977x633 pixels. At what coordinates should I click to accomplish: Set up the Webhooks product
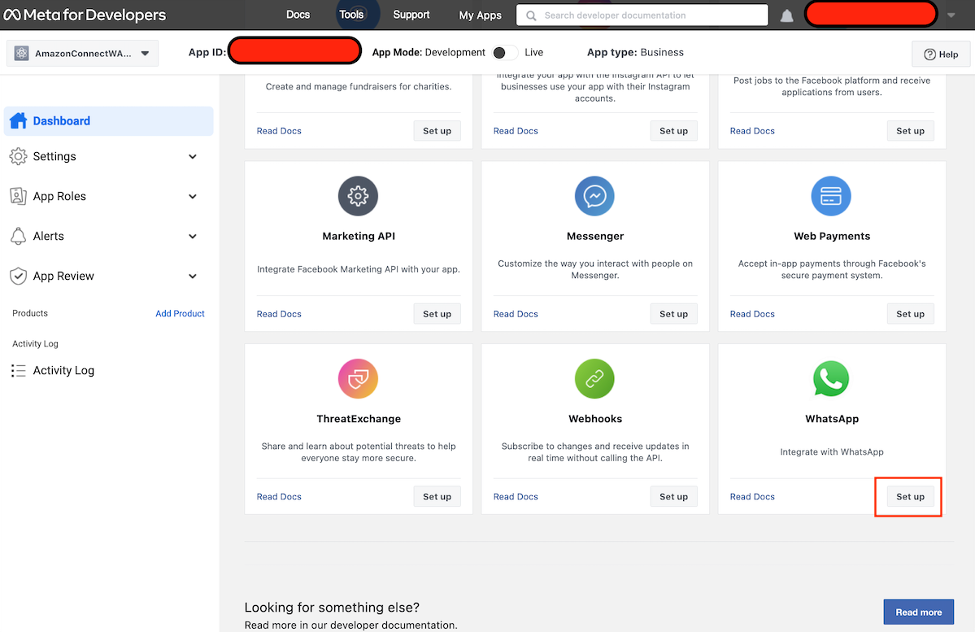(x=674, y=497)
